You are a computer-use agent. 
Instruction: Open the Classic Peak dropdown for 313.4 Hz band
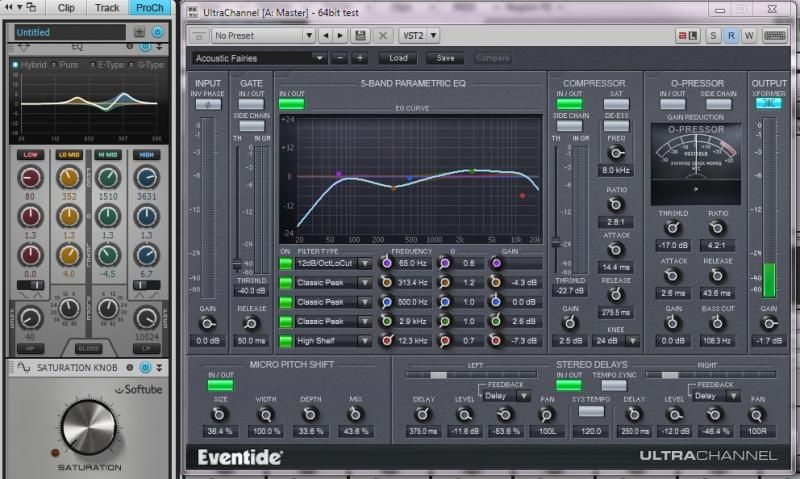tap(365, 283)
